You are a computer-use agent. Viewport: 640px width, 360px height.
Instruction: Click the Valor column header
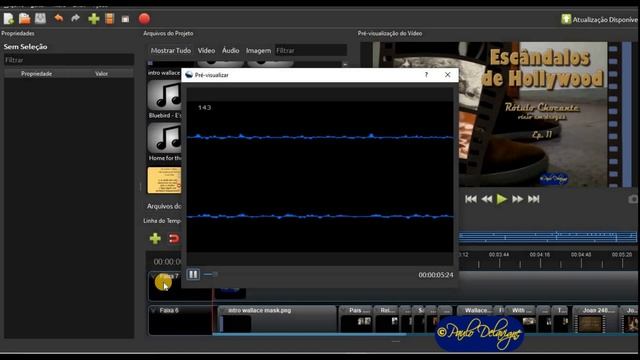pyautogui.click(x=101, y=74)
